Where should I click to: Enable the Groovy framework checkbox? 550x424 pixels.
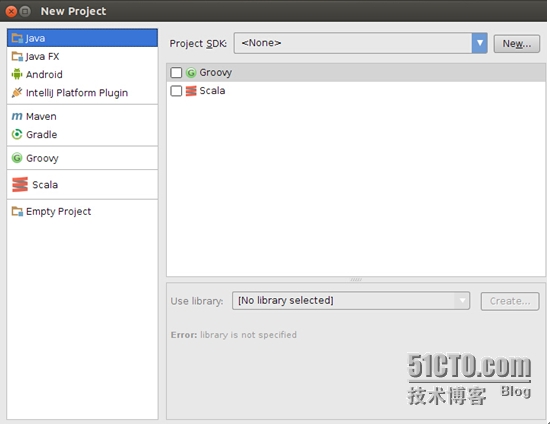tap(176, 73)
